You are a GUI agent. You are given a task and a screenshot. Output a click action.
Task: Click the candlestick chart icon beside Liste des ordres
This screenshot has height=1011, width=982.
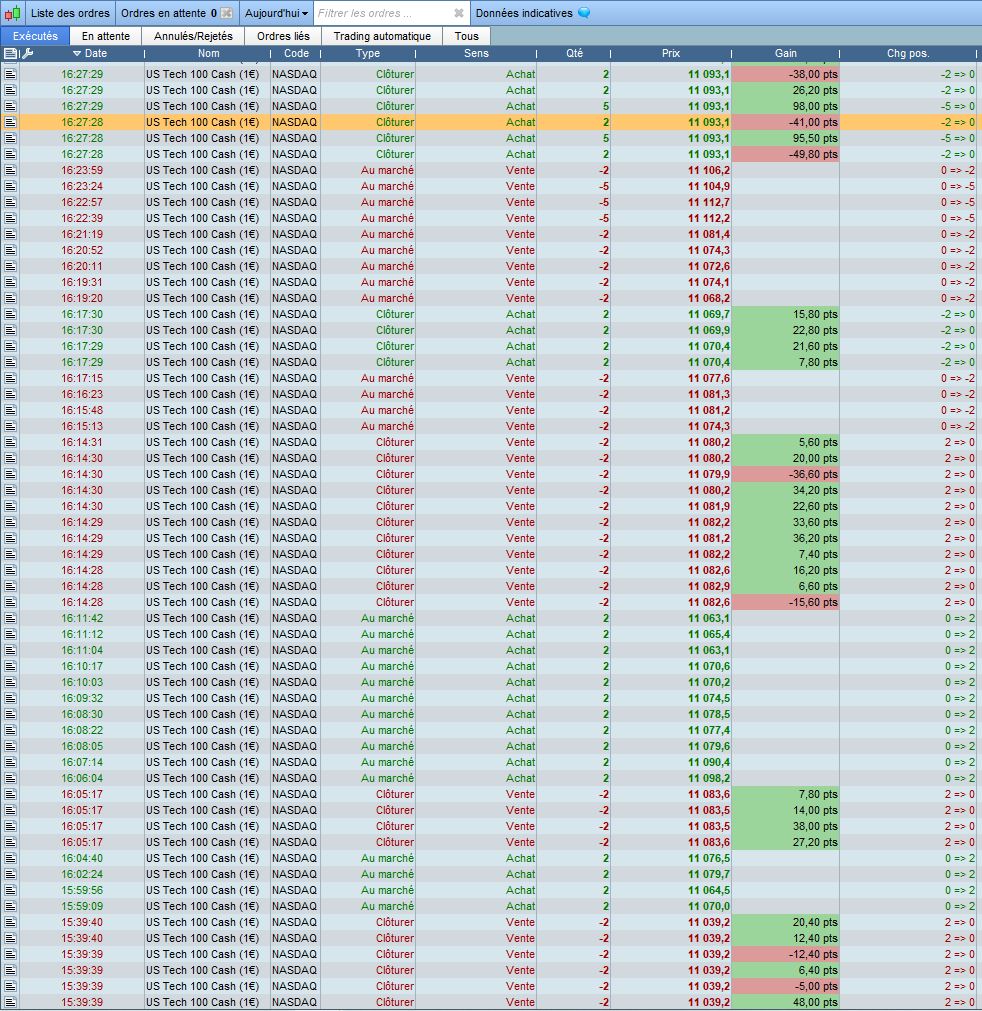click(x=12, y=13)
